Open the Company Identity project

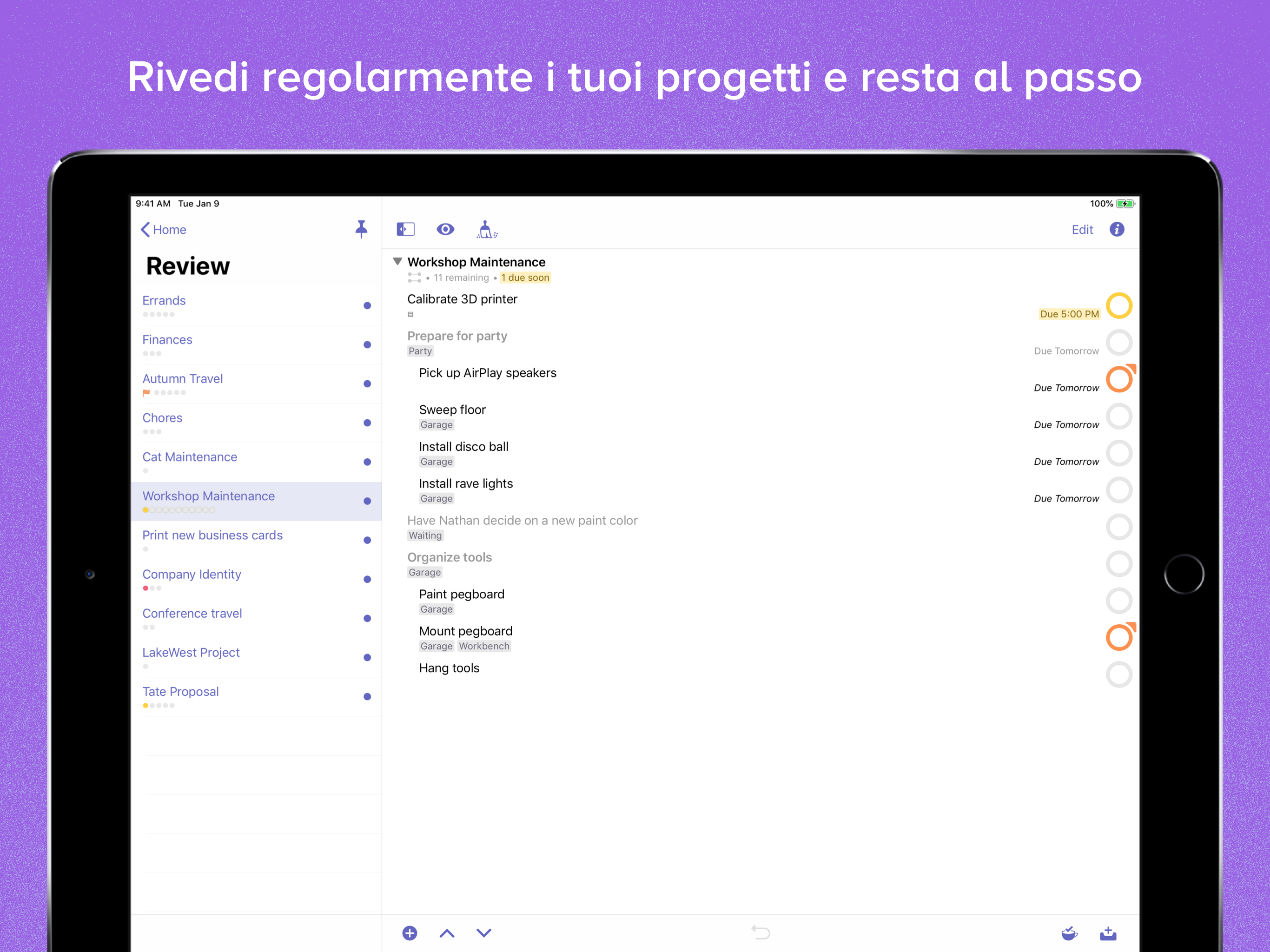tap(192, 574)
